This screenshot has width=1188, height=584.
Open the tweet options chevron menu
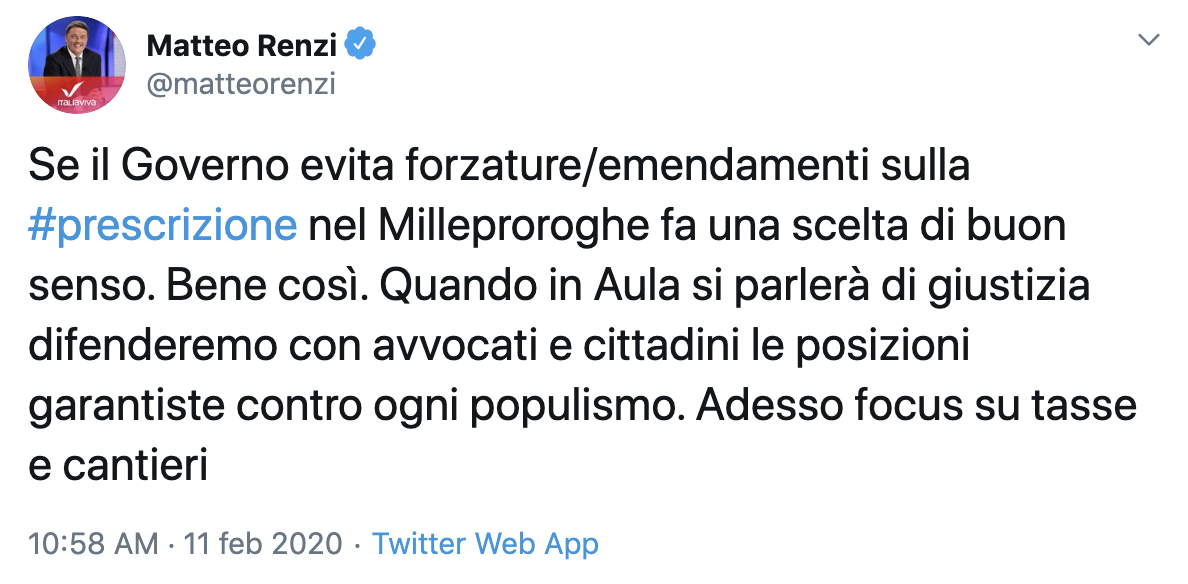[x=1150, y=41]
